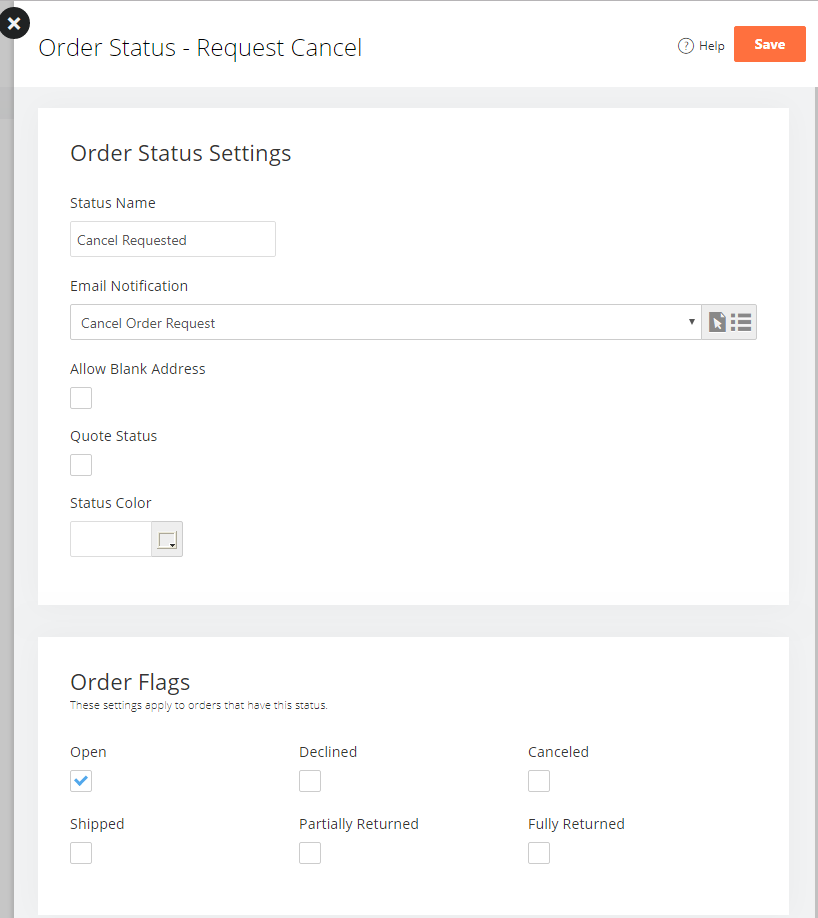818x918 pixels.
Task: Check the Canceled order flag
Action: (539, 781)
